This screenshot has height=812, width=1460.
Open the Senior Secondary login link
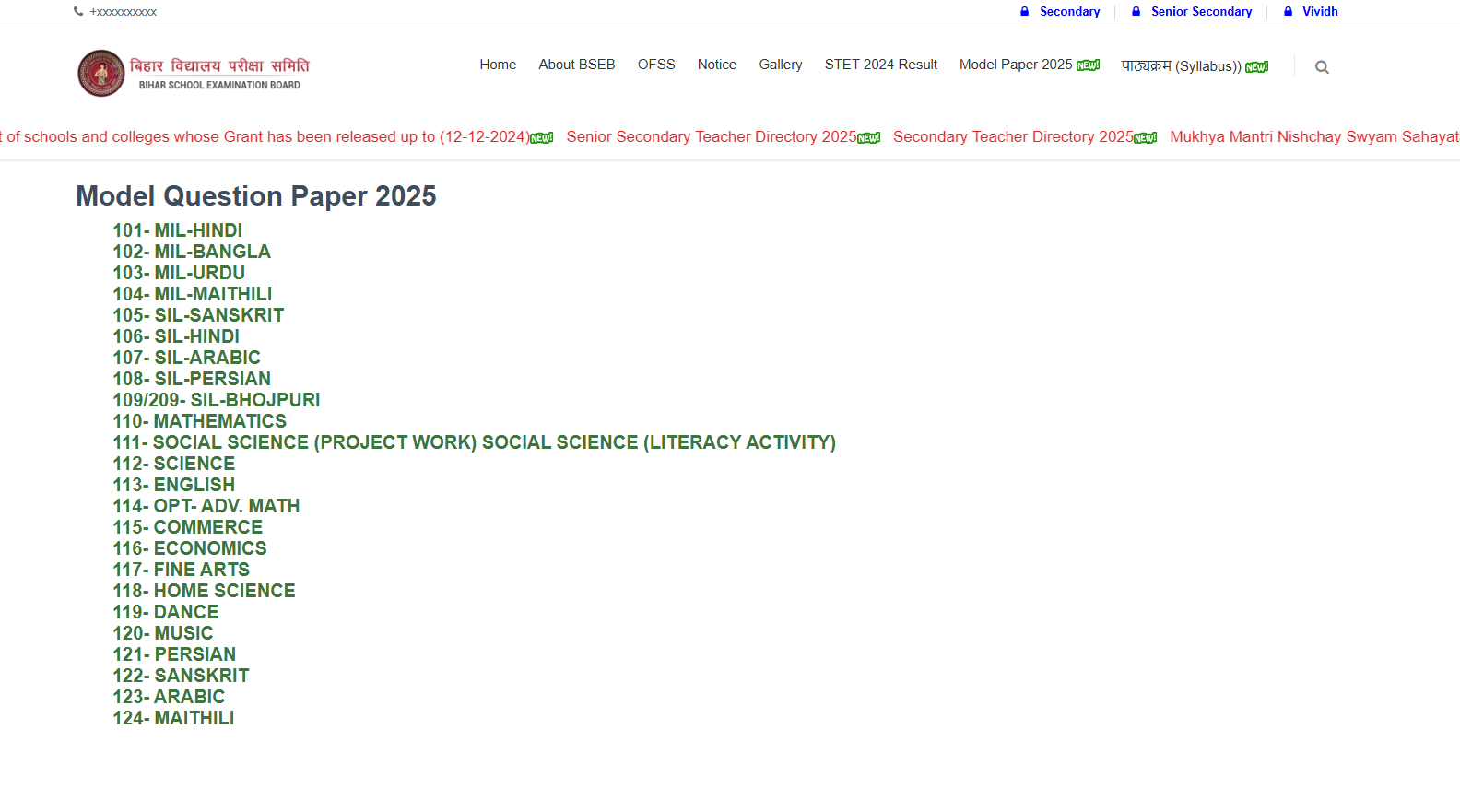[1201, 12]
